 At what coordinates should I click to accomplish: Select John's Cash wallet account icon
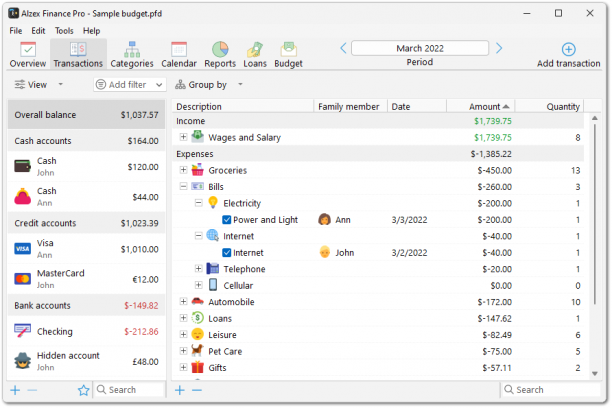(x=23, y=166)
